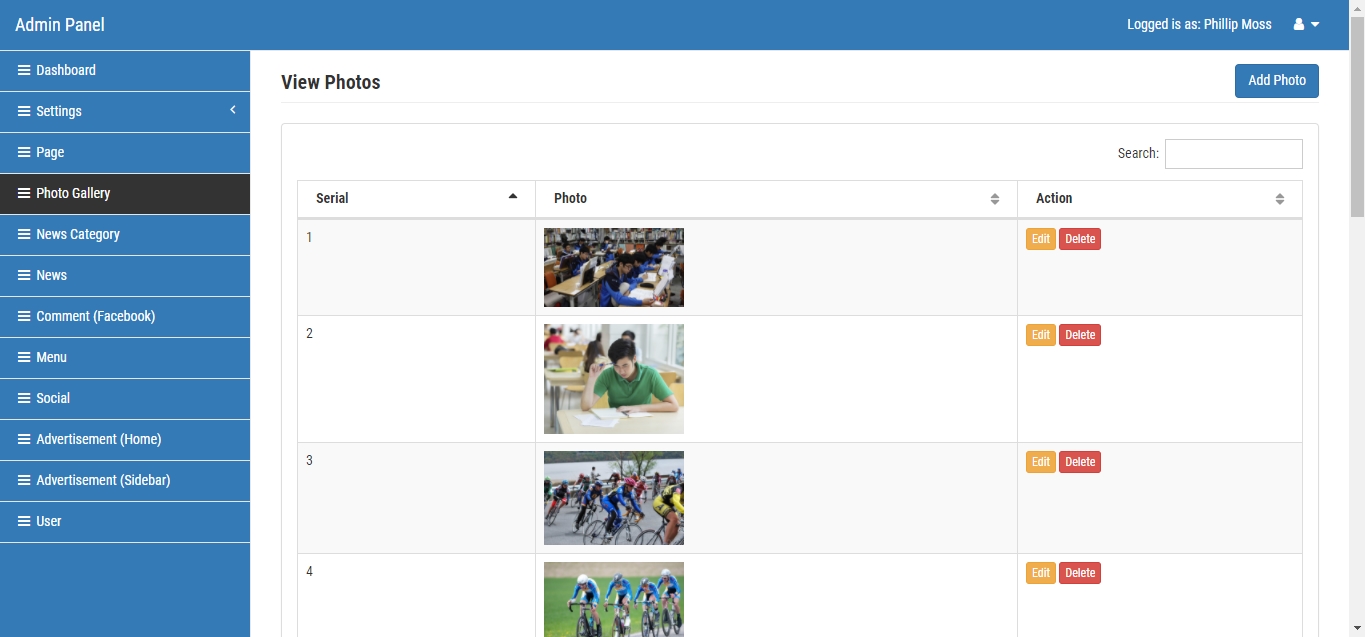Edit the photo in row 1
Screen dimensions: 1365x637
(1040, 239)
